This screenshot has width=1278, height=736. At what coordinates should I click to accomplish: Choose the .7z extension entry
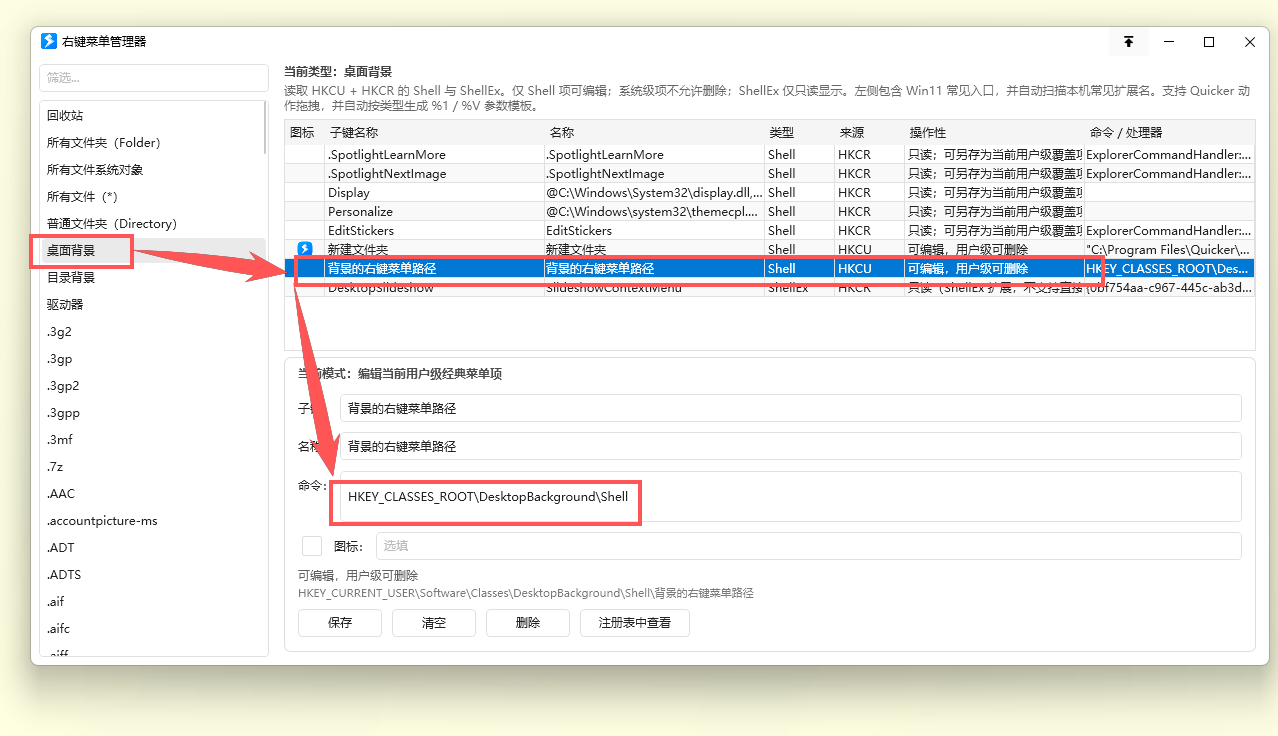55,467
